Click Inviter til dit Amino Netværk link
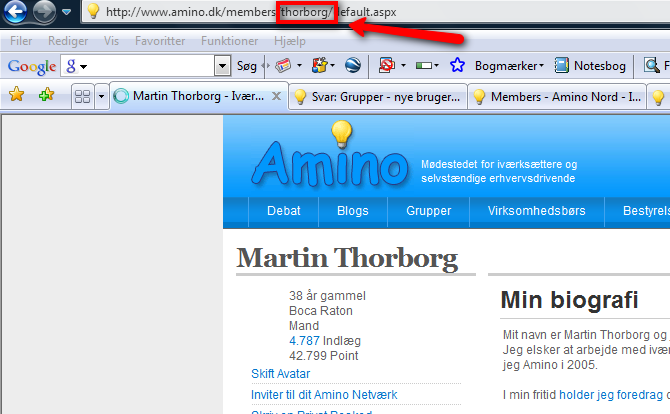670x414 pixels. coord(324,395)
